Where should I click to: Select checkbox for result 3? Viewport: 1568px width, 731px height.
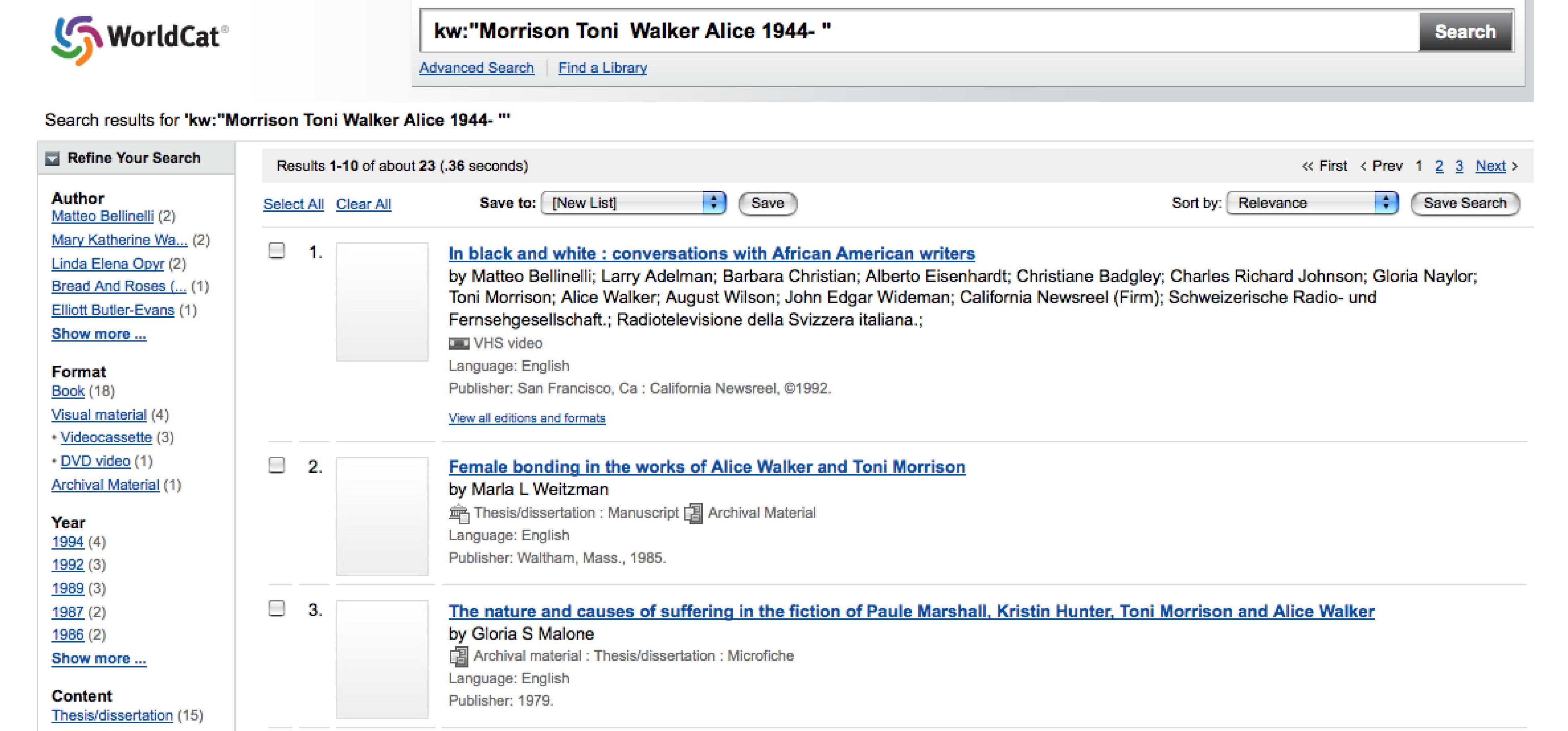[x=277, y=608]
